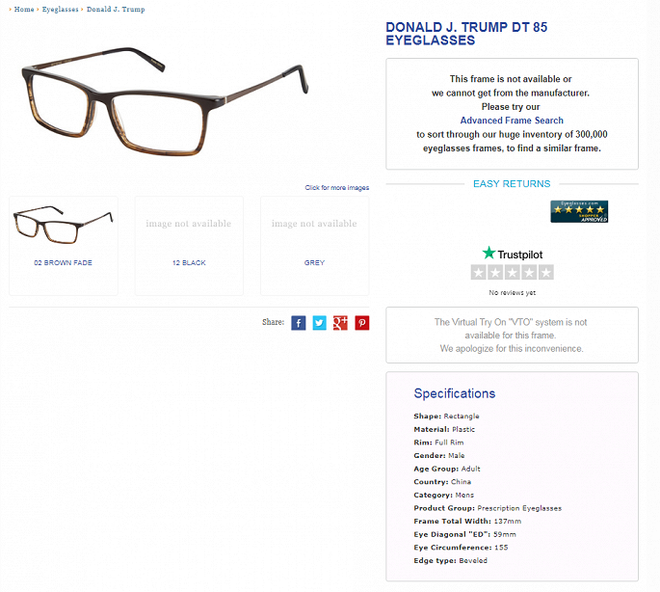Share via Twitter bird icon
Viewport: 660px width, 592px height.
319,323
